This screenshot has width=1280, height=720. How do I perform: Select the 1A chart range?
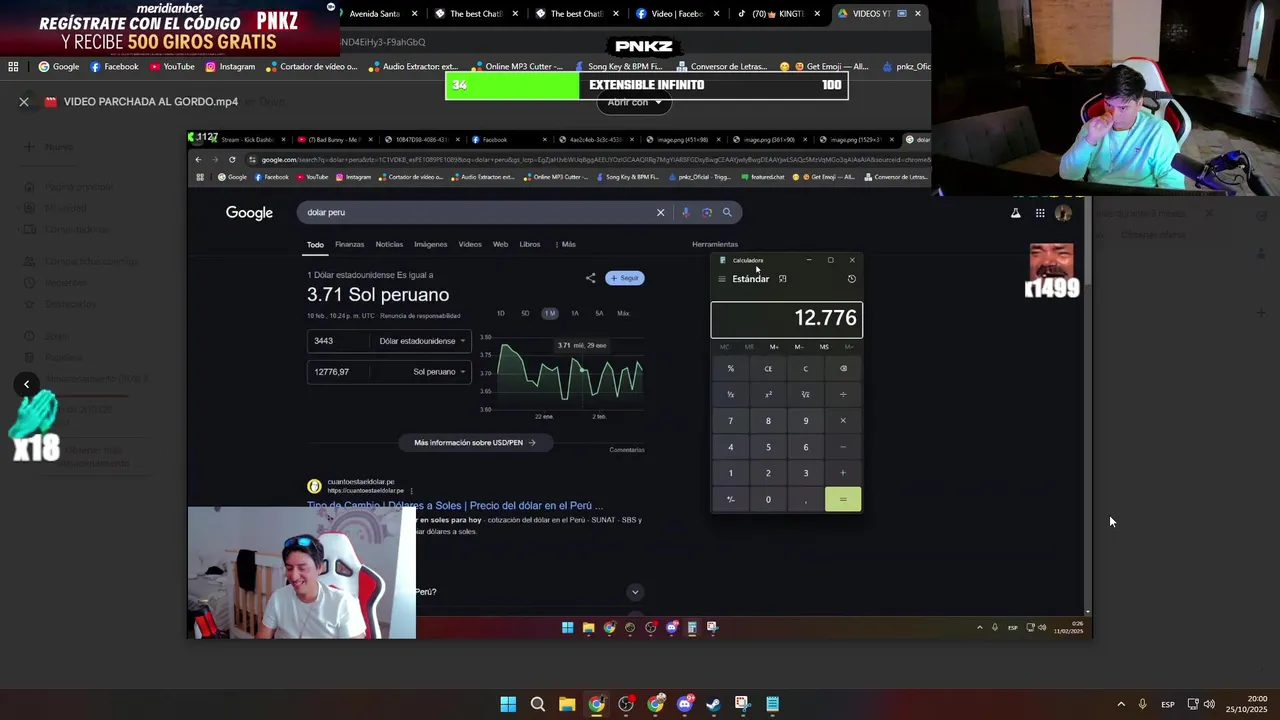coord(575,313)
